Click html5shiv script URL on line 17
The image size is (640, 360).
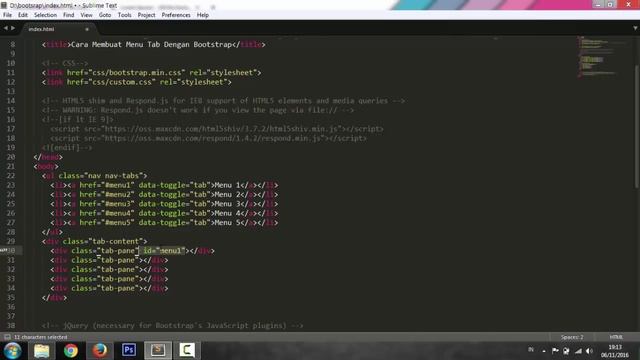coord(221,129)
